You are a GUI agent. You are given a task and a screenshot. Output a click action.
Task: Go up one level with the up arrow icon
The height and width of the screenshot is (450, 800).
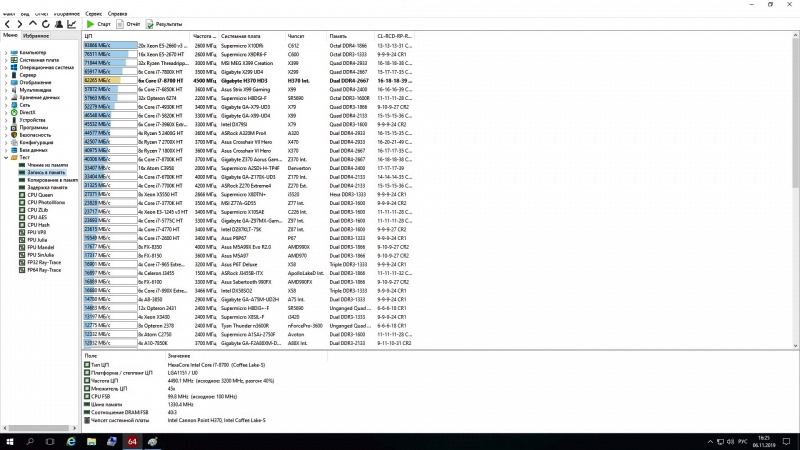tap(33, 24)
